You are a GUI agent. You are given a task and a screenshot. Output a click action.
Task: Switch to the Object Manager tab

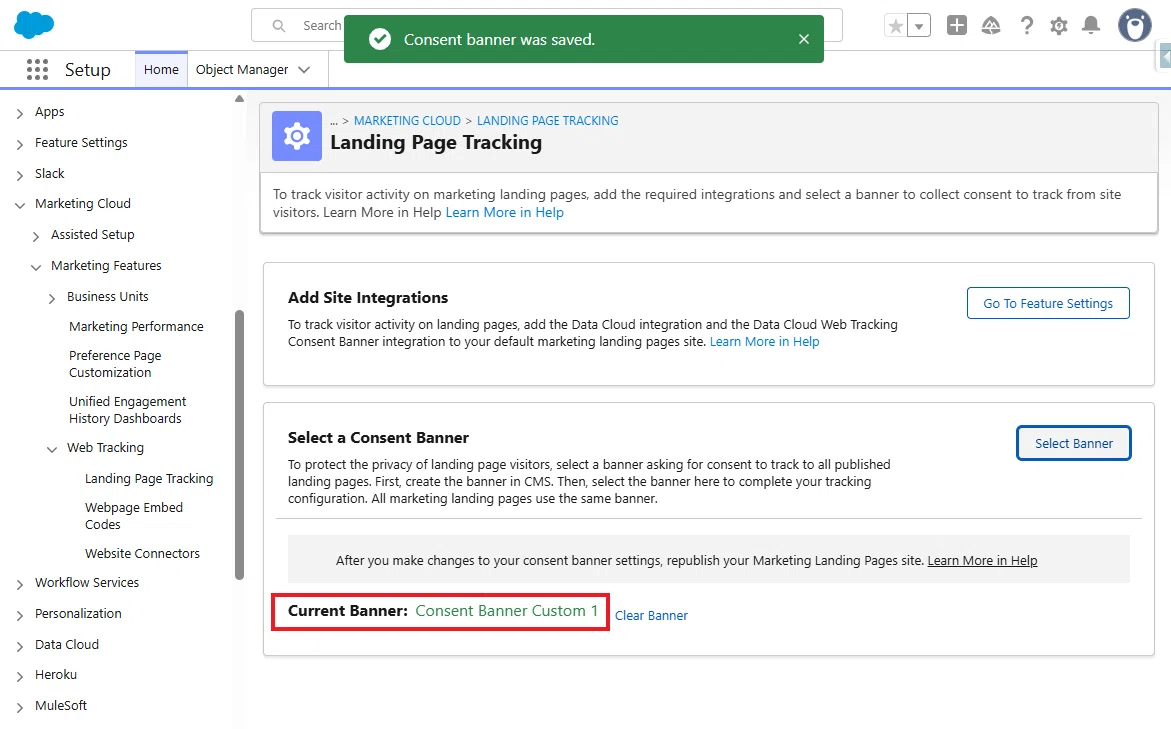click(242, 69)
